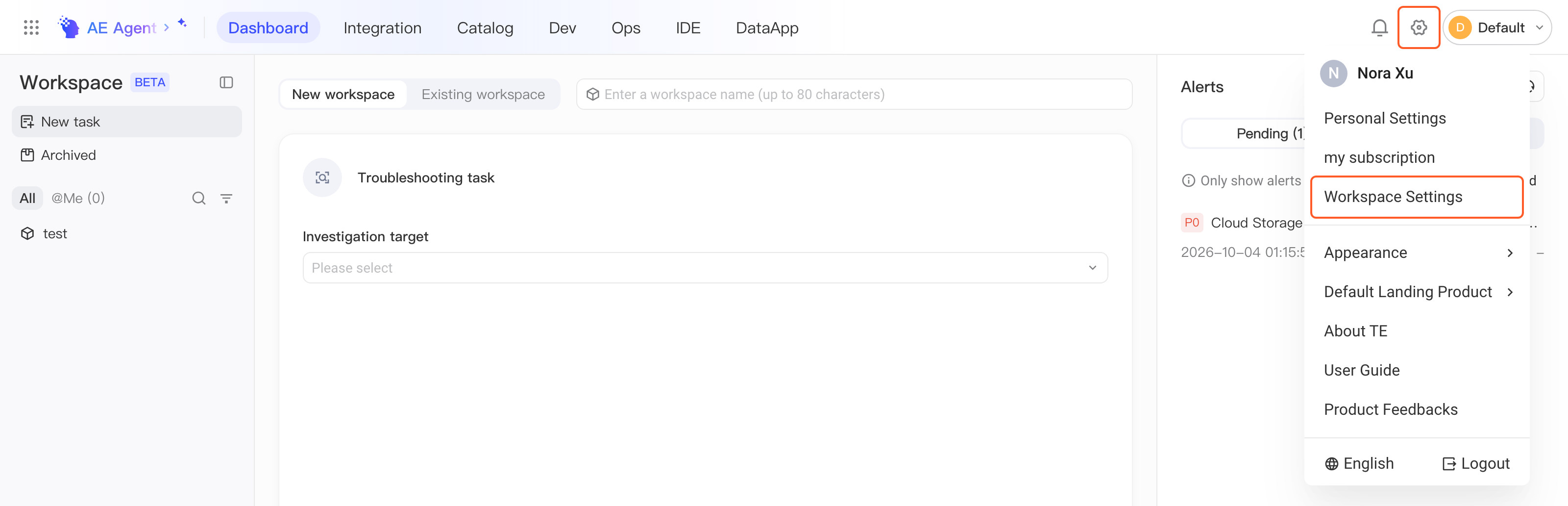Click the Logout button
This screenshot has width=1568, height=506.
(x=1476, y=463)
